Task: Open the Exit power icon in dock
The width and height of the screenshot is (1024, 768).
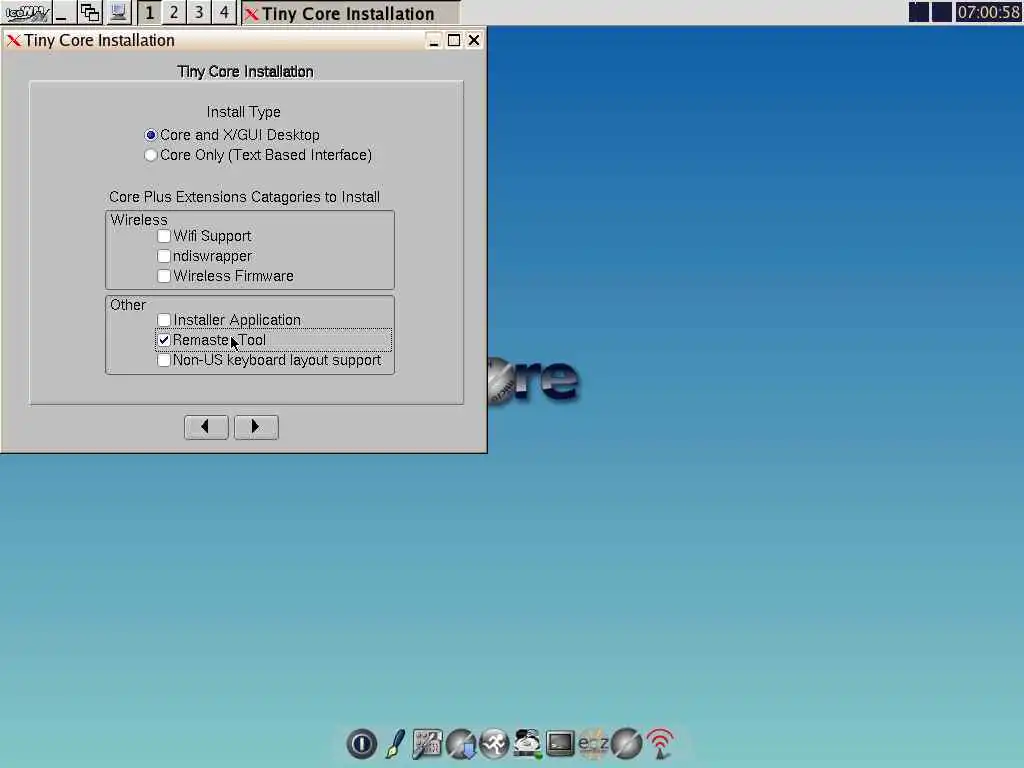Action: pos(361,743)
